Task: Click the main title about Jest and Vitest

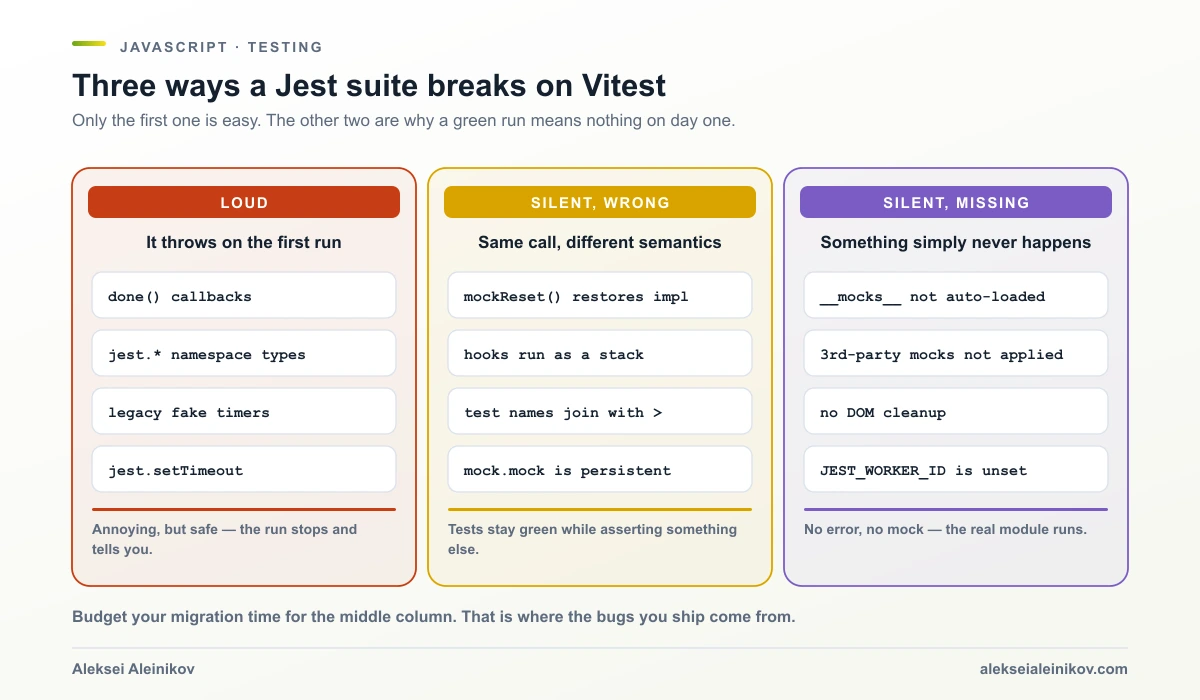Action: [369, 85]
